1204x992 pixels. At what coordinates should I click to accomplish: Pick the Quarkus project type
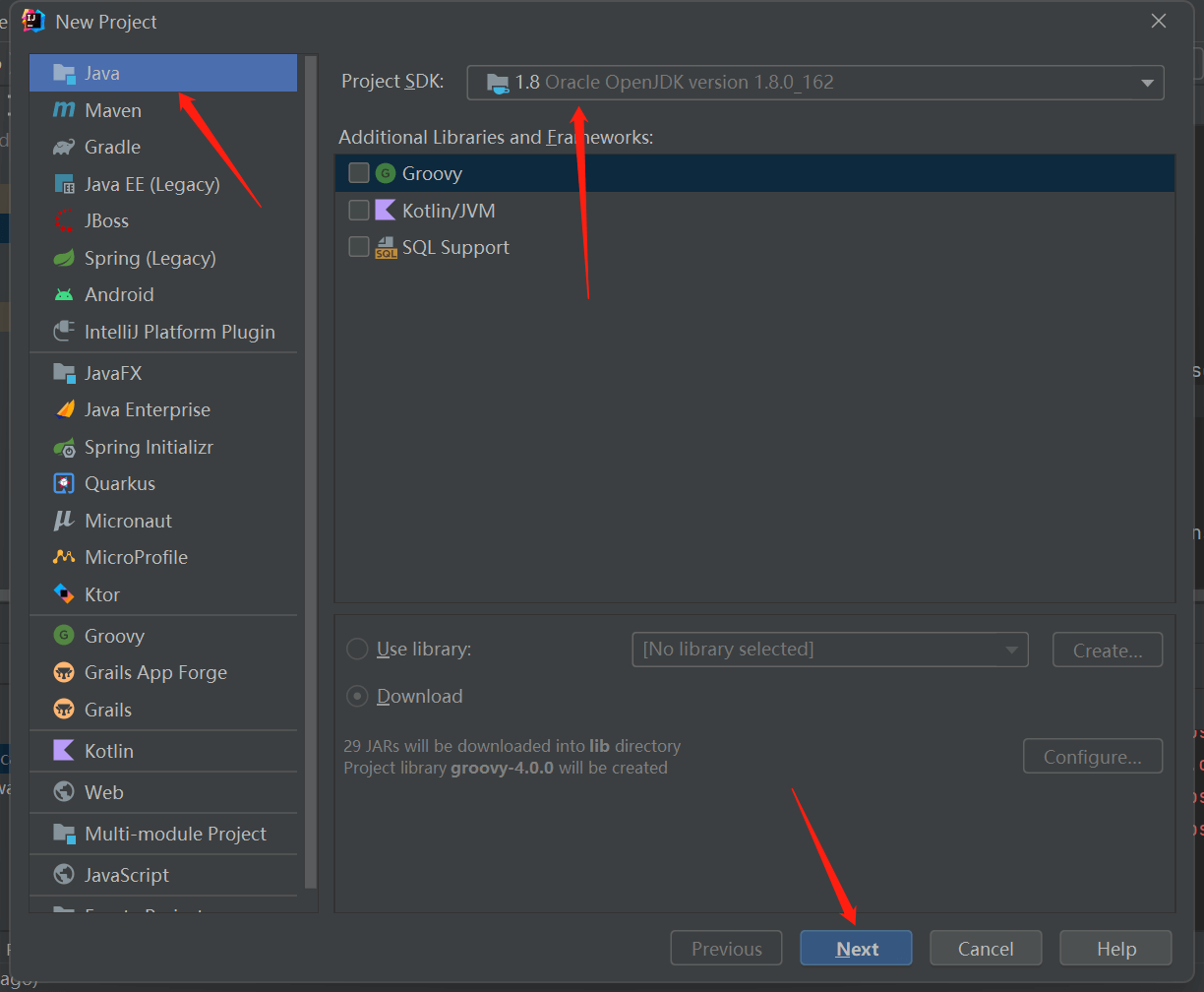coord(163,483)
